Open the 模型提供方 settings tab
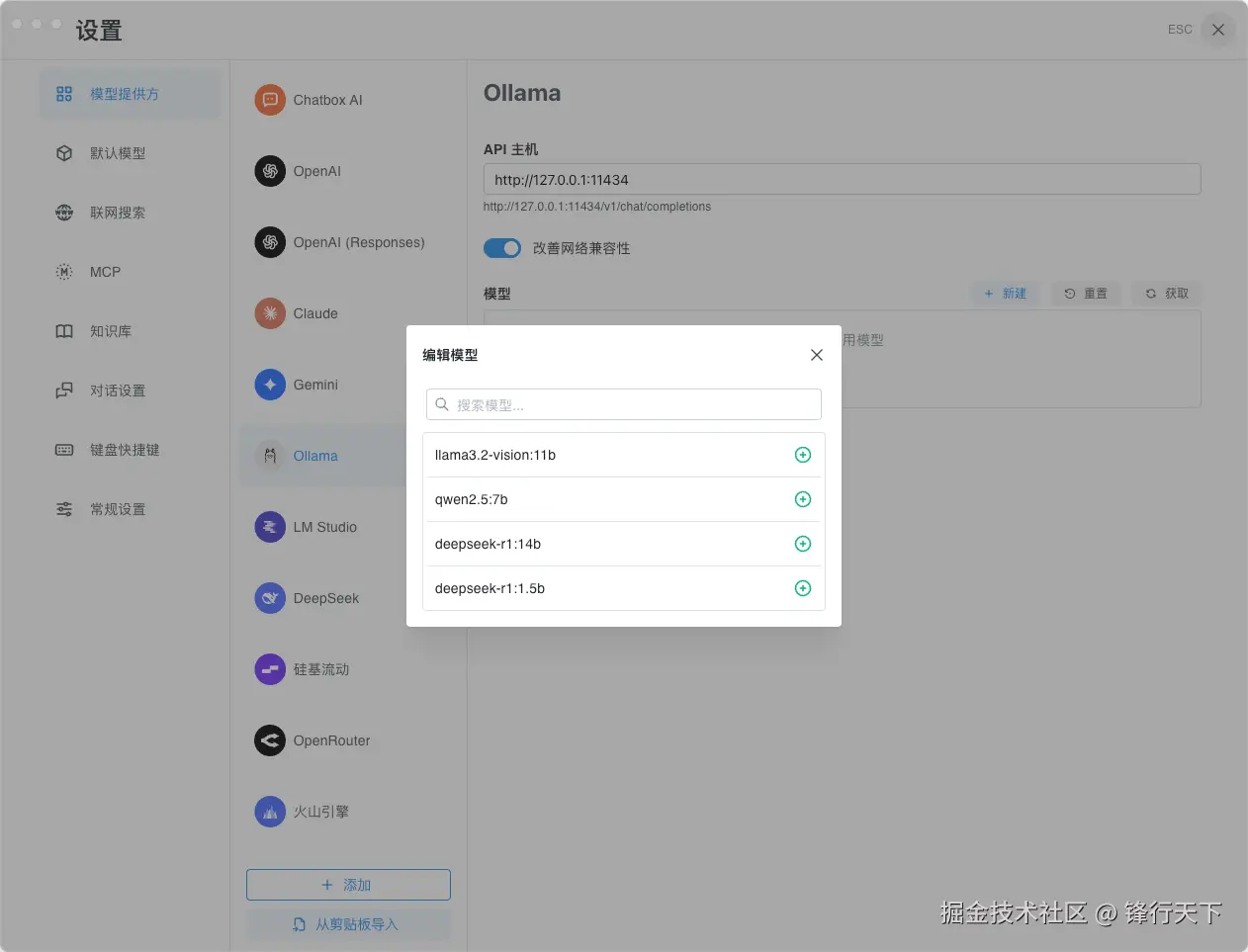 click(131, 94)
